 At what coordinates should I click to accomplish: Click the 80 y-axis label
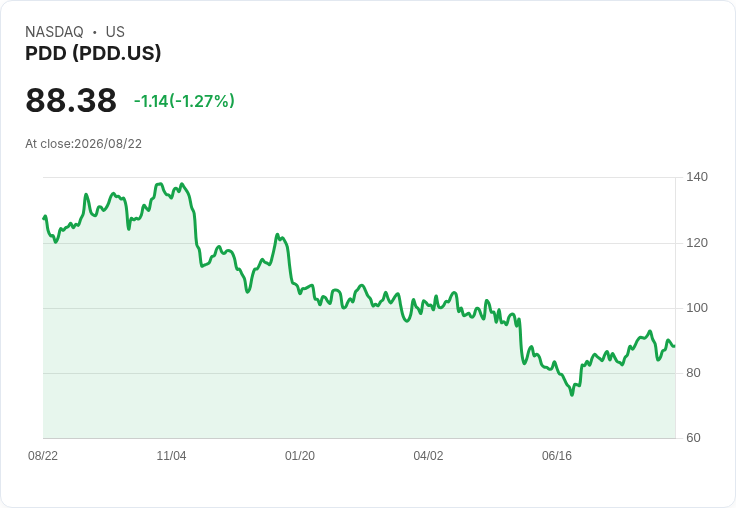click(x=693, y=373)
